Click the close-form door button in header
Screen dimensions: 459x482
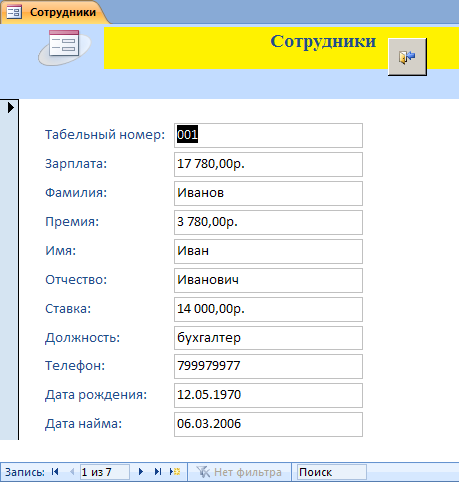click(x=407, y=57)
